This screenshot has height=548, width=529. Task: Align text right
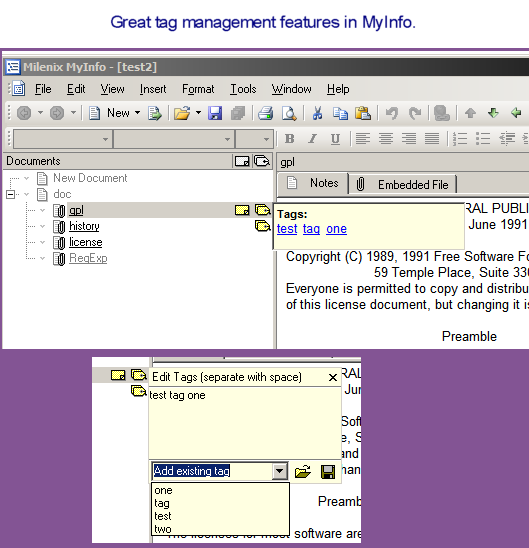[x=409, y=139]
